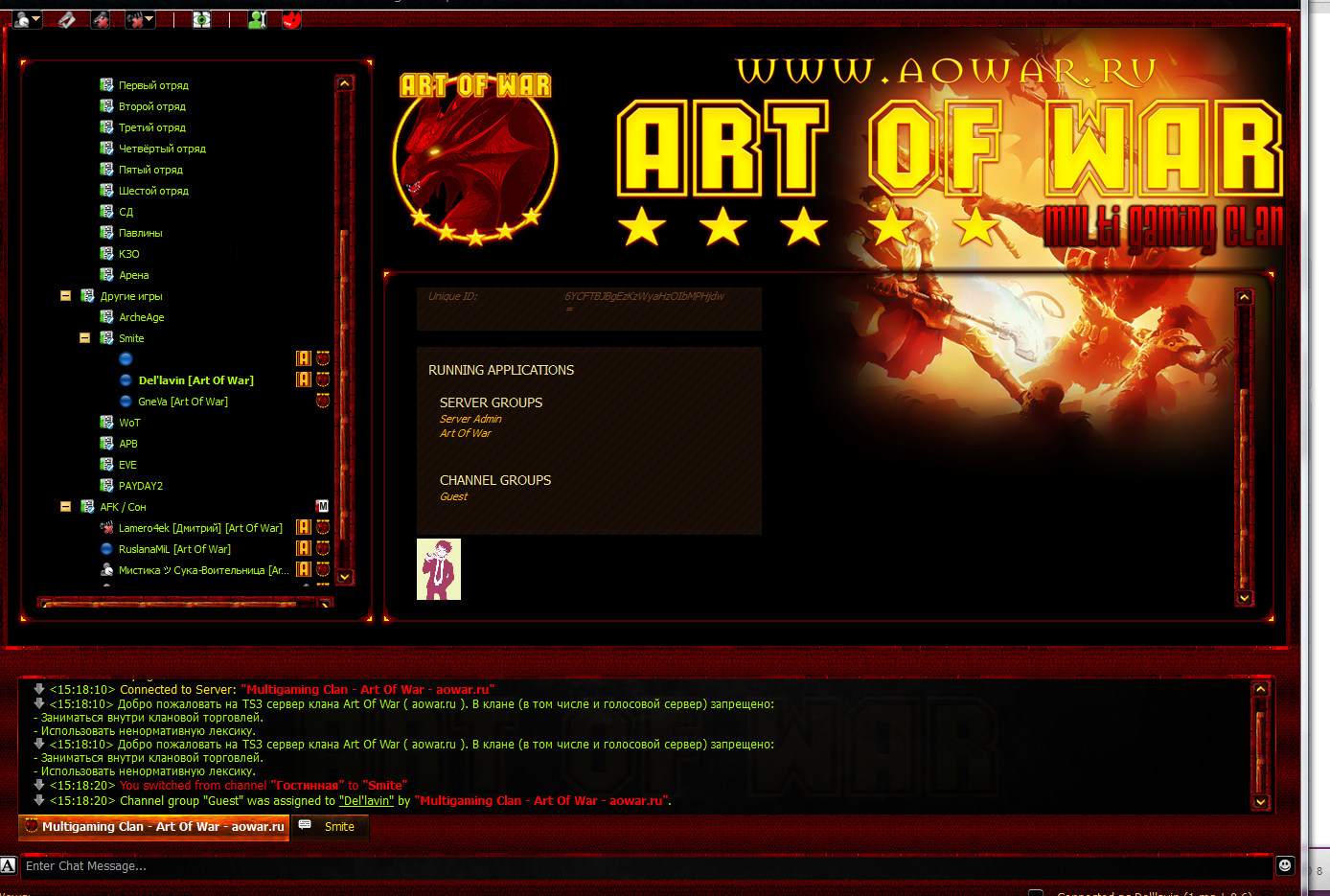
Task: Click the text format A icon
Action: pyautogui.click(x=8, y=865)
